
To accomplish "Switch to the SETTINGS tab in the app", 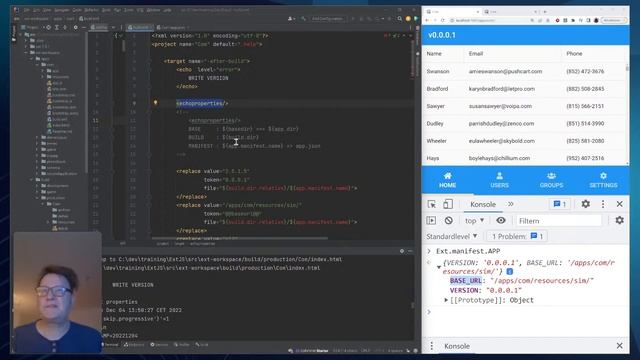I will [x=603, y=180].
